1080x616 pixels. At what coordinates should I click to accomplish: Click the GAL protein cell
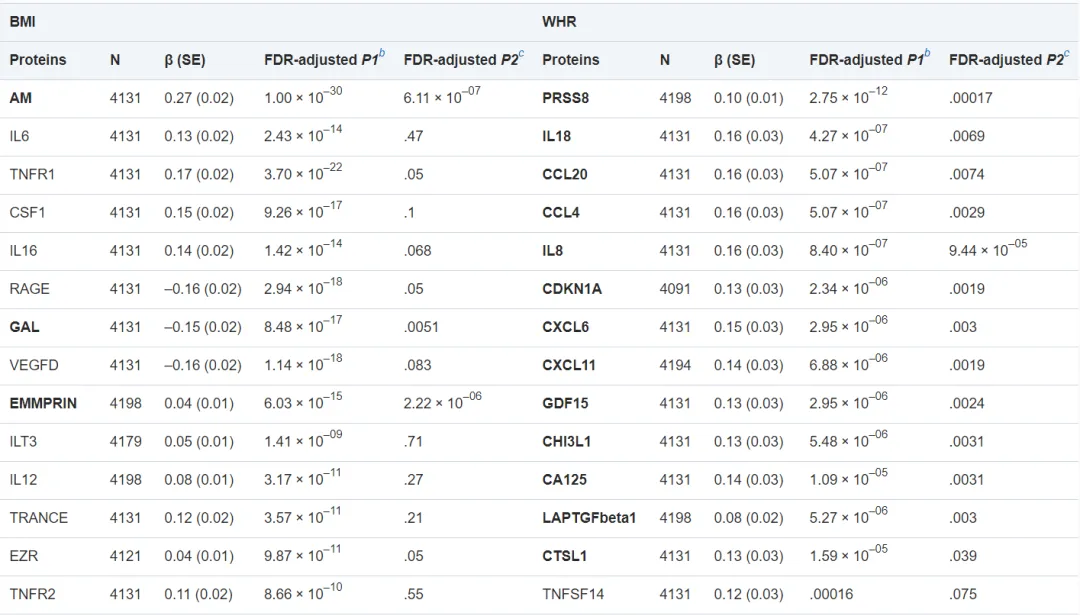point(24,327)
